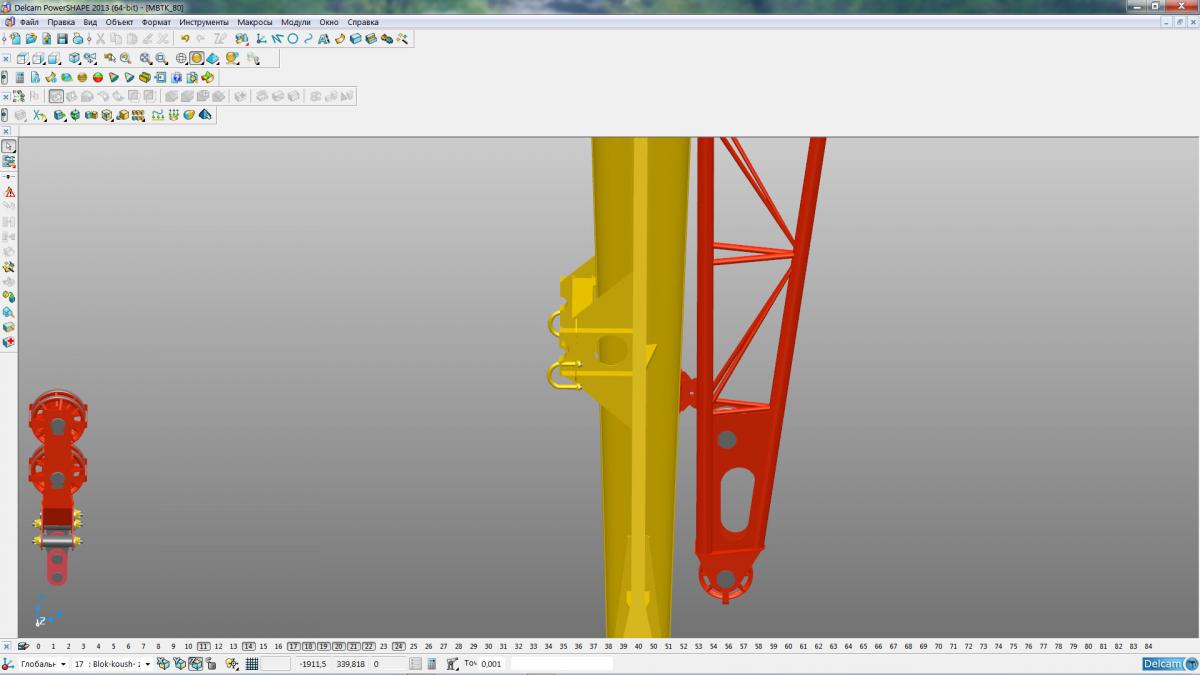This screenshot has width=1200, height=675.
Task: Toggle level 20 visibility button
Action: click(338, 646)
